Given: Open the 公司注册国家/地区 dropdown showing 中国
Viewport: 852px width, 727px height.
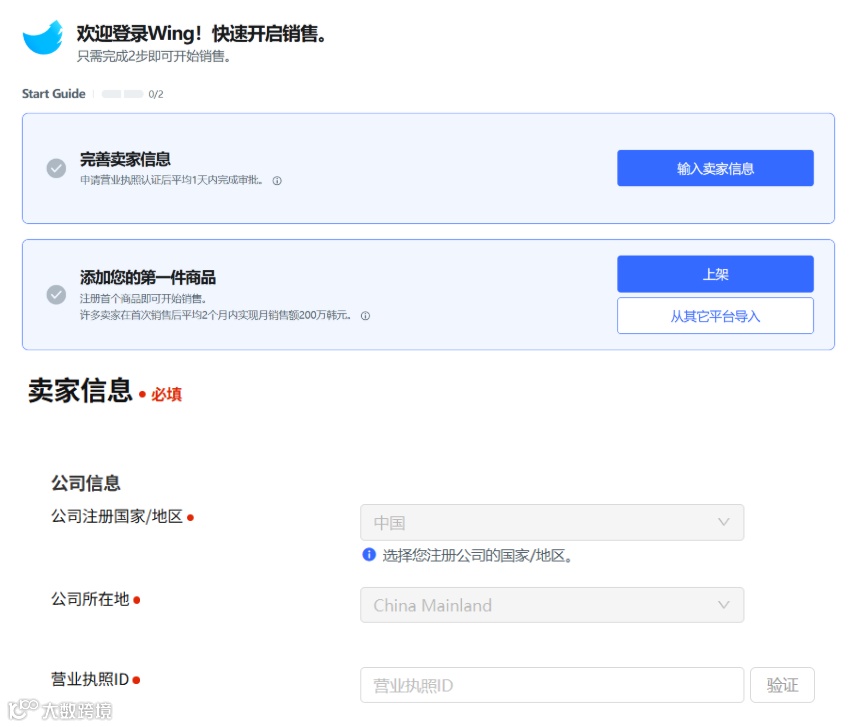Looking at the screenshot, I should [552, 522].
